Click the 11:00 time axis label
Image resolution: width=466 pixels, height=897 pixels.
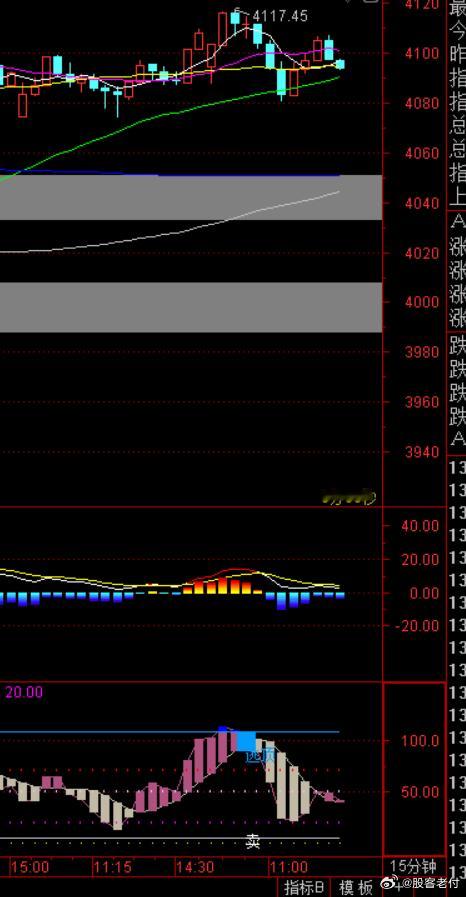pos(290,867)
